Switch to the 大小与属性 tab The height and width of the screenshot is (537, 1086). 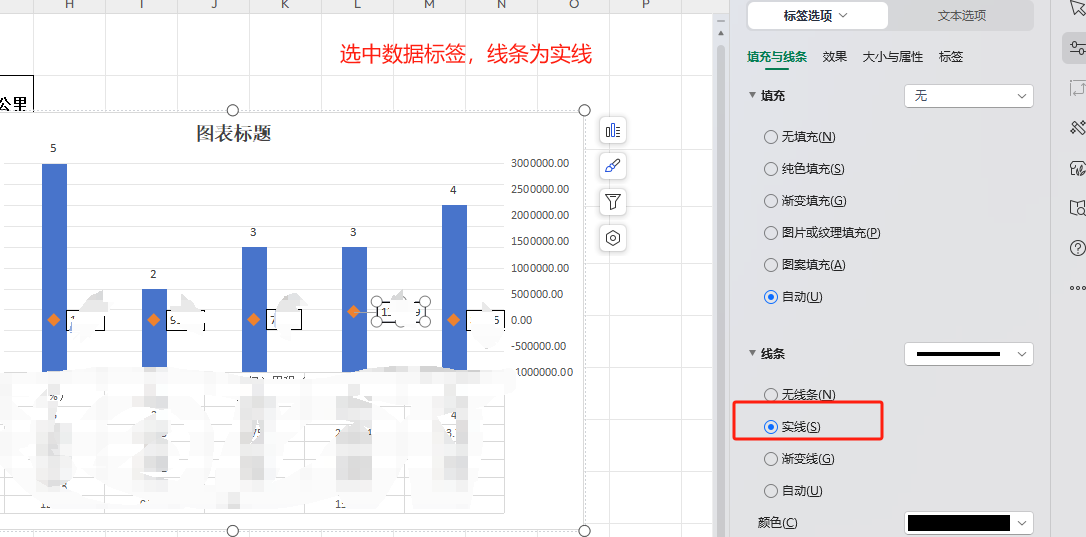(x=893, y=57)
